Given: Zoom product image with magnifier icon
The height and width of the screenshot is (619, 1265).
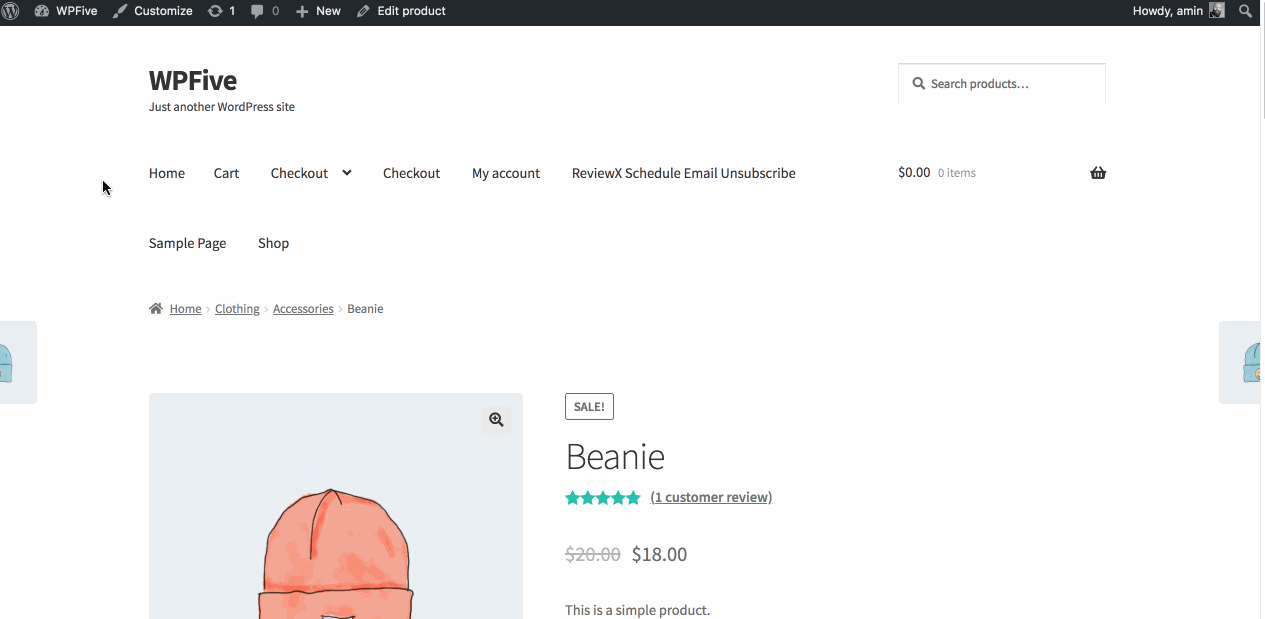Looking at the screenshot, I should (x=496, y=420).
